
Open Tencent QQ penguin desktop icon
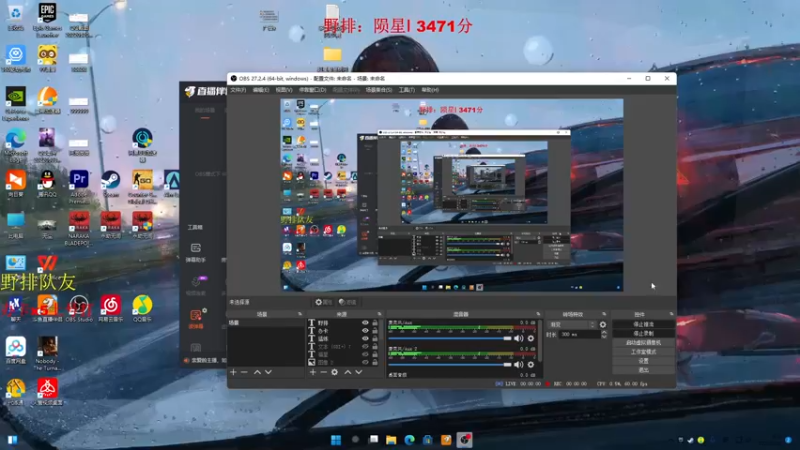[47, 184]
